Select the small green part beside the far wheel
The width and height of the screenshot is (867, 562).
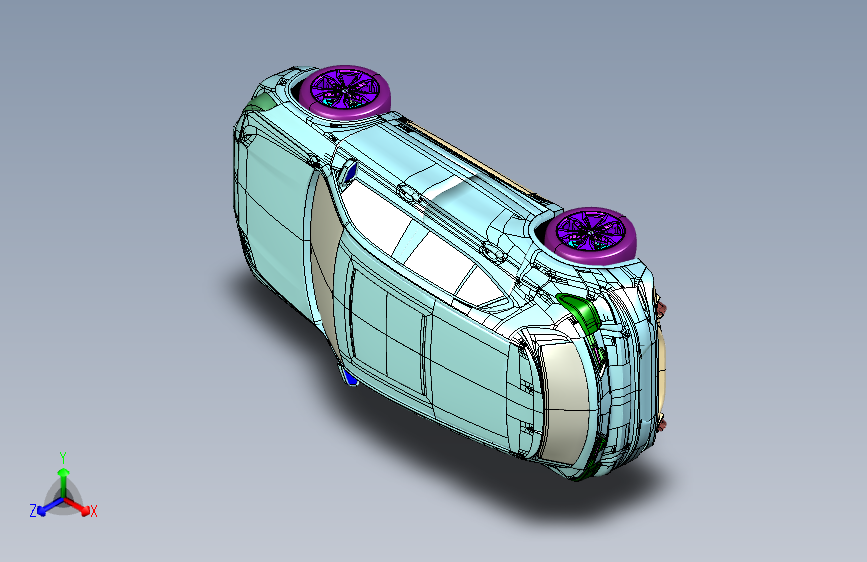pyautogui.click(x=261, y=102)
